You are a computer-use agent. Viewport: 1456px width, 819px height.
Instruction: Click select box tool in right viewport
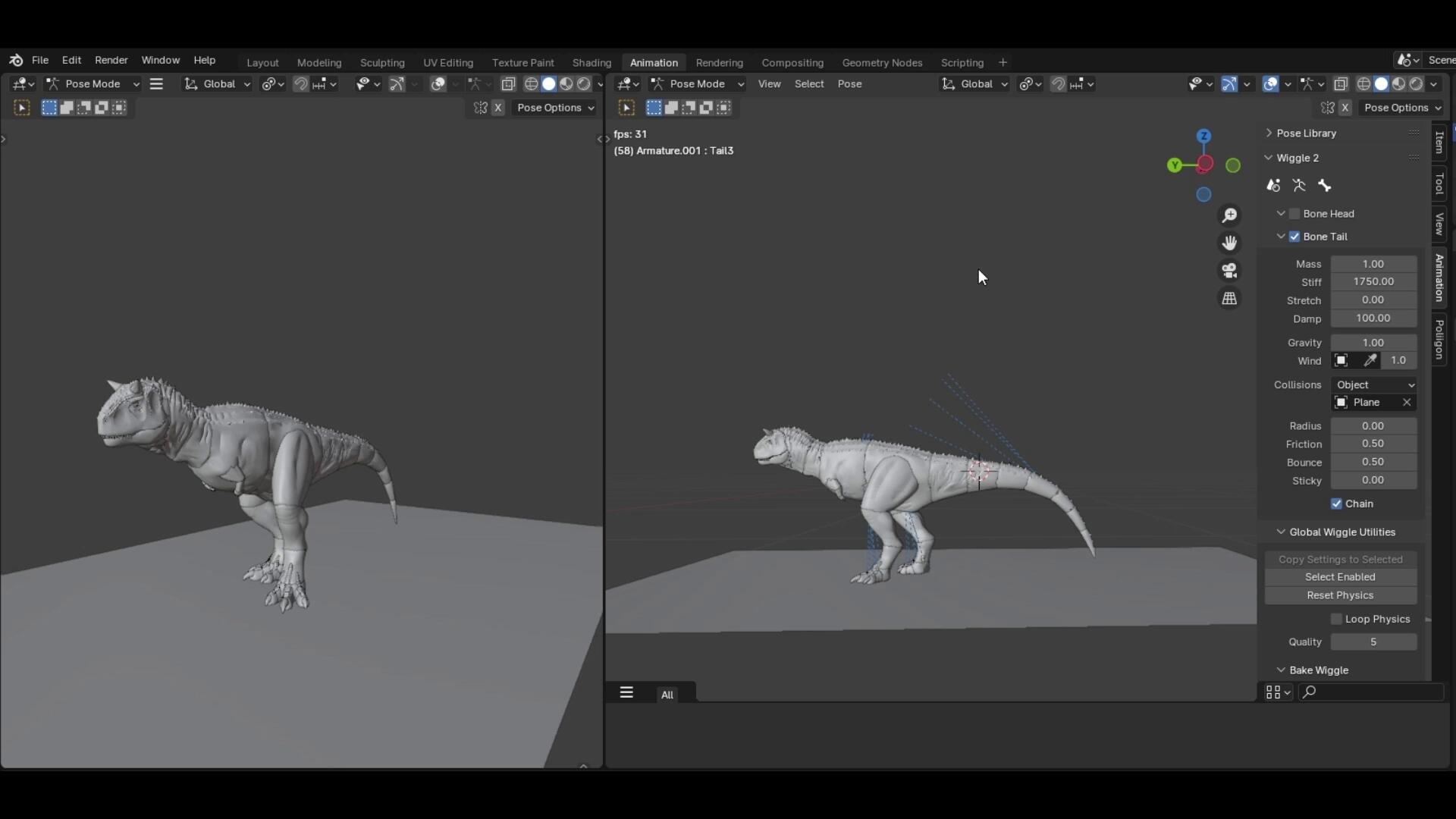(x=626, y=108)
